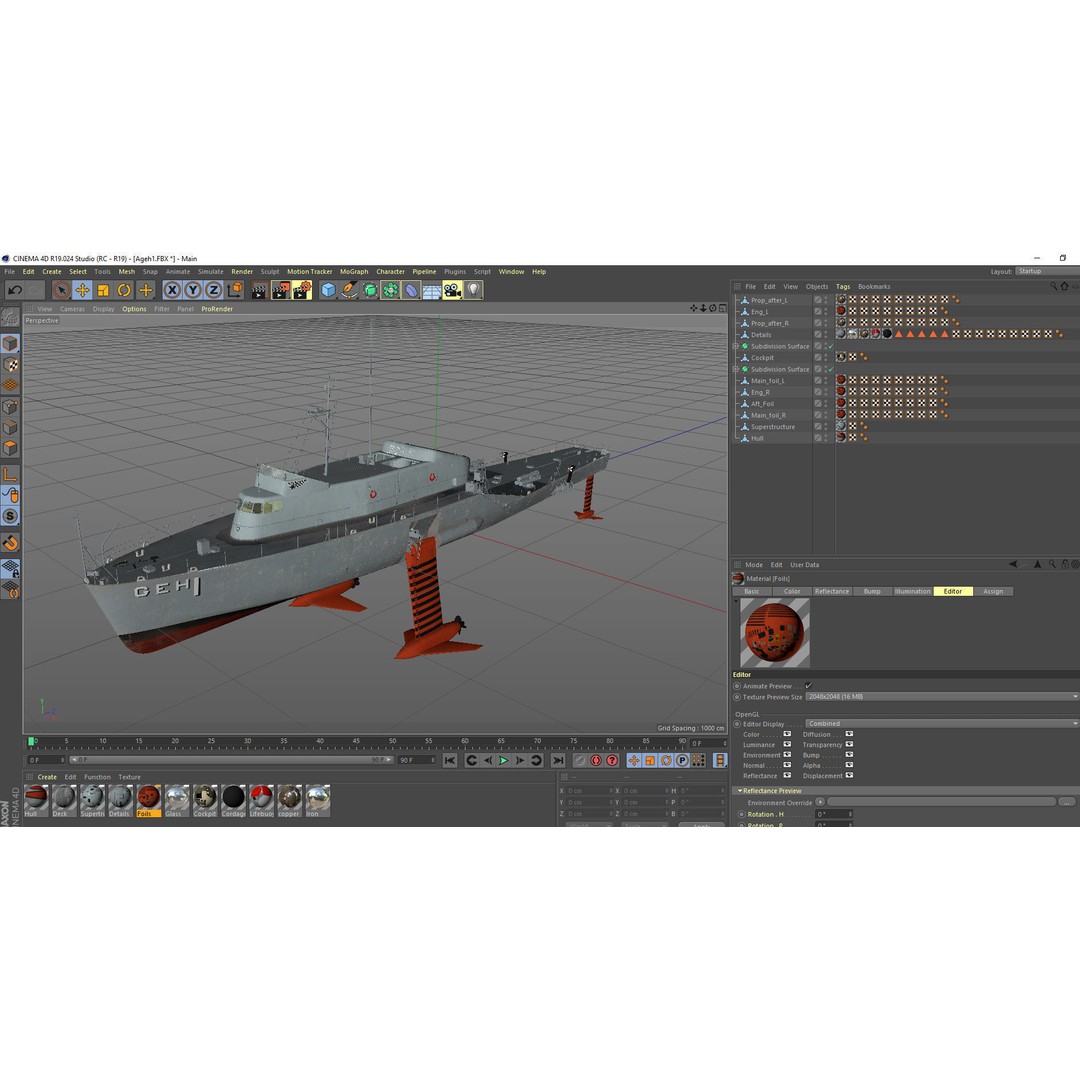
Task: Enable Snap magnet icon in left toolbar
Action: (x=10, y=543)
